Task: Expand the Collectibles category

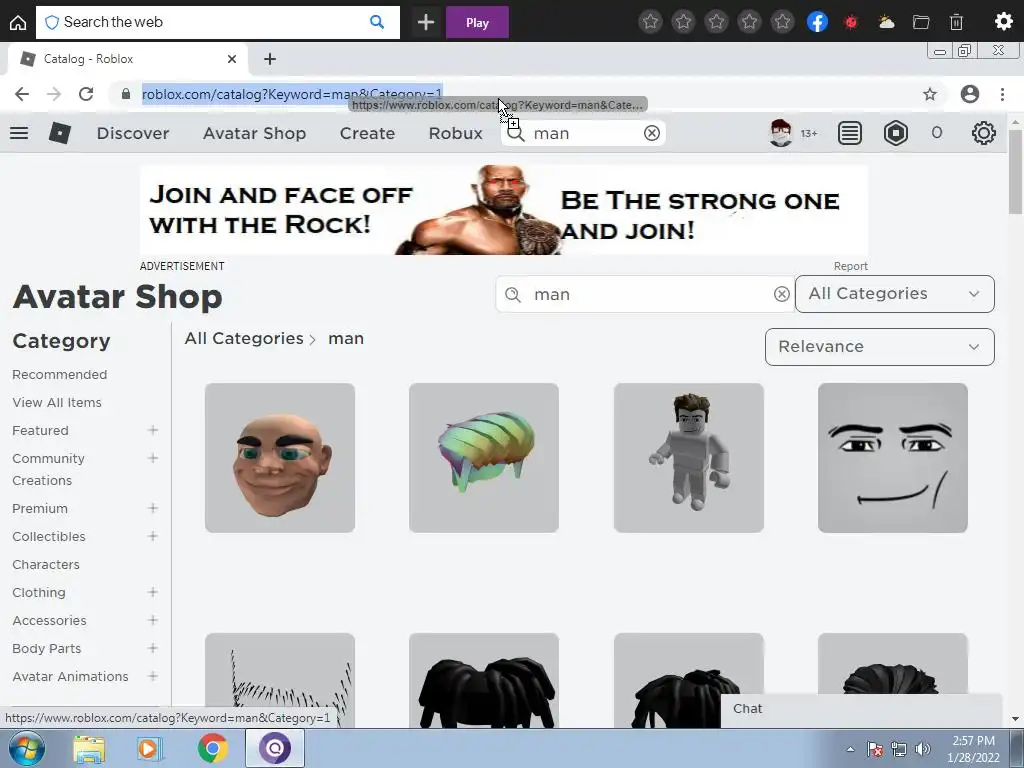Action: click(x=153, y=536)
